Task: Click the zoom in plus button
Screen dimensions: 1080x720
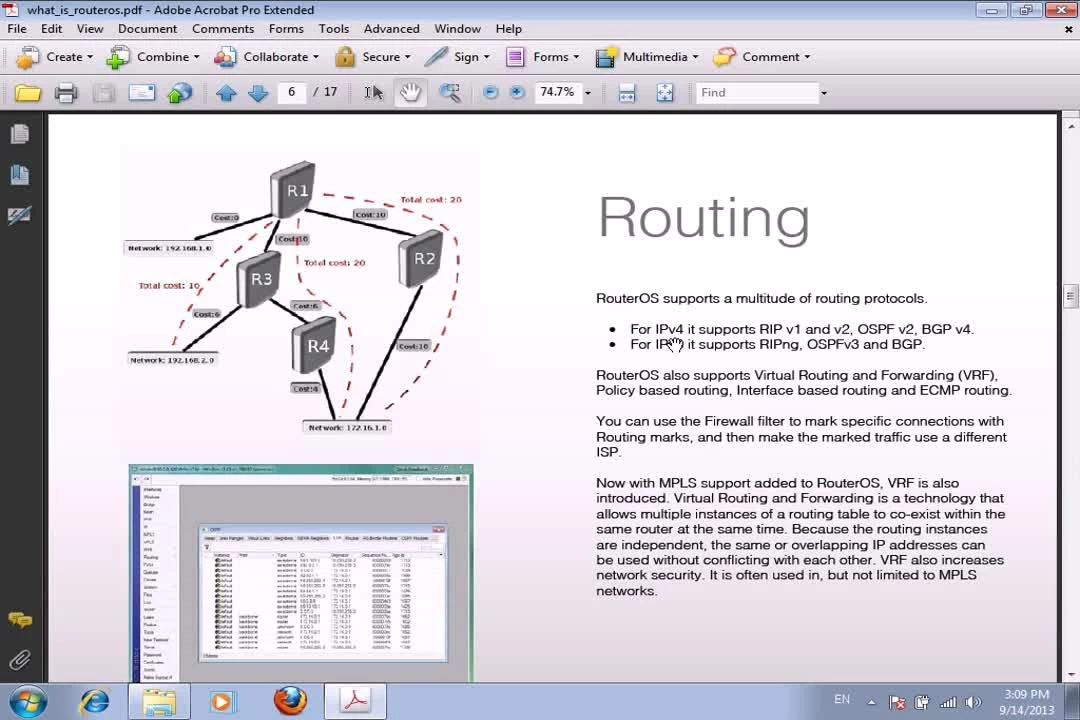Action: 517,93
